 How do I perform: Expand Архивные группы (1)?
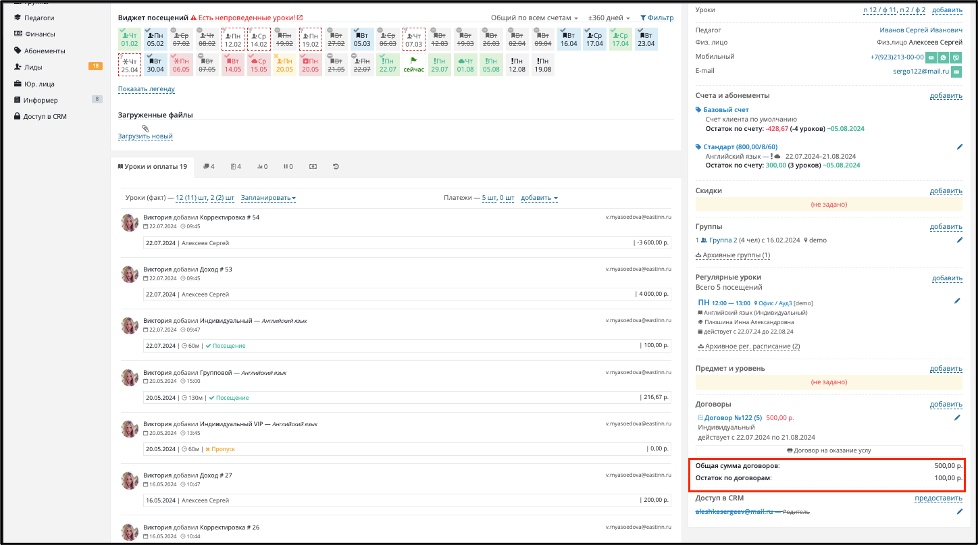pos(733,255)
